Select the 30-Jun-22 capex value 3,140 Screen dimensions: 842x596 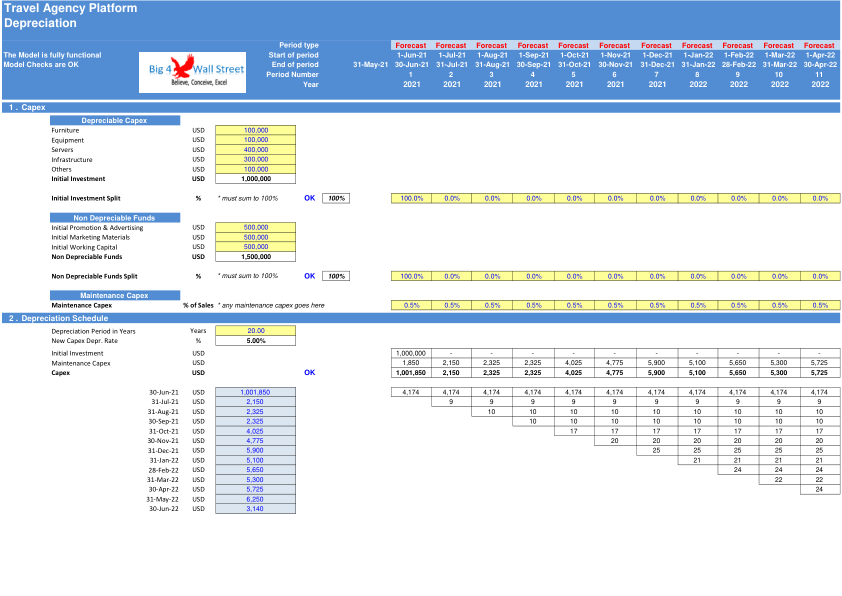(x=256, y=508)
